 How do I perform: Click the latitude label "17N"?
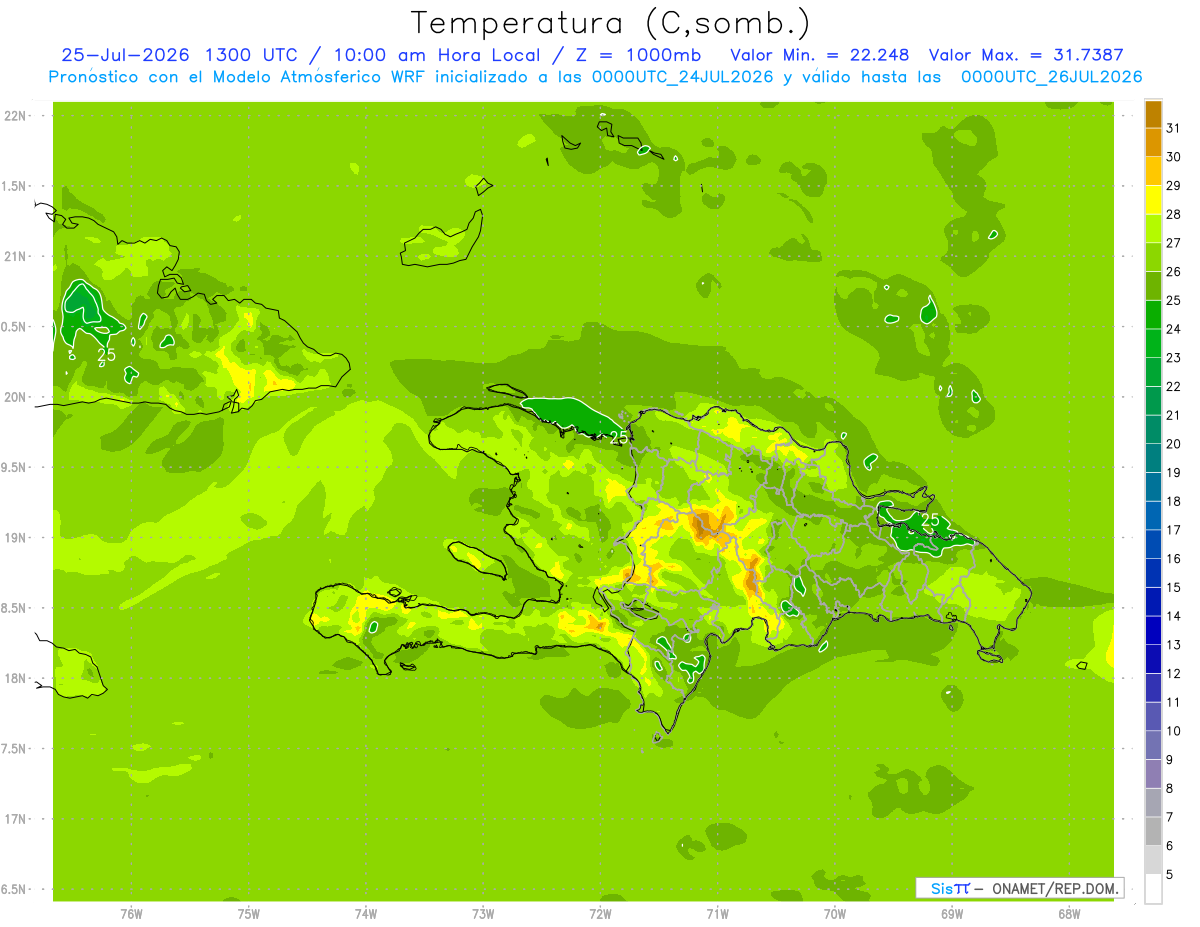pos(15,819)
